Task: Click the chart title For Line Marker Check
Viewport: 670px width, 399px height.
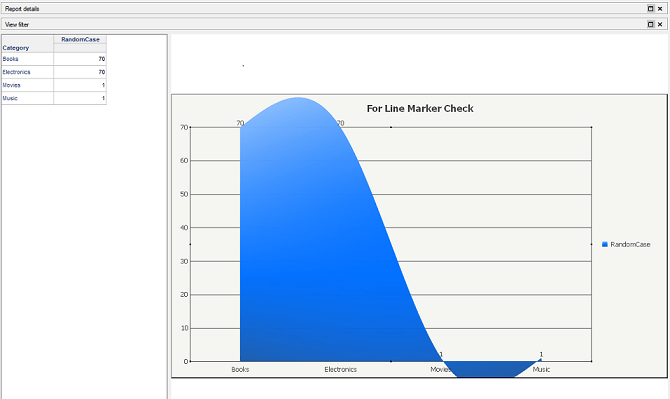Action: (x=420, y=109)
